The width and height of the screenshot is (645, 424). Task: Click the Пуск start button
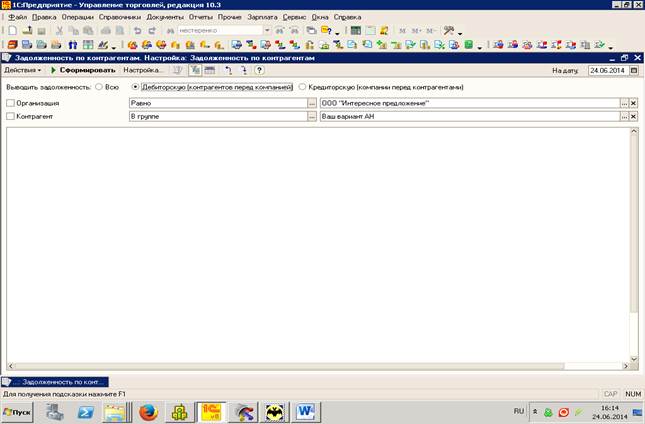pos(17,412)
